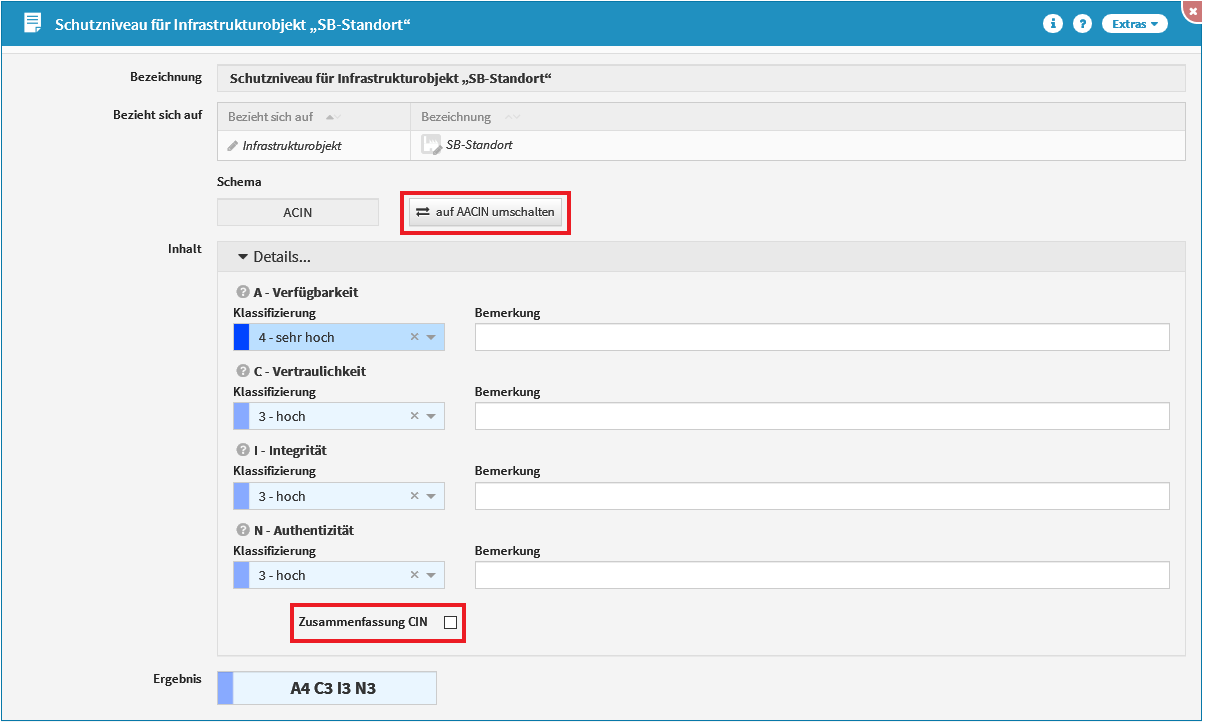Viewport: 1205px width, 724px height.
Task: Clear the Verfügbarkeit classification with X
Action: pyautogui.click(x=414, y=338)
